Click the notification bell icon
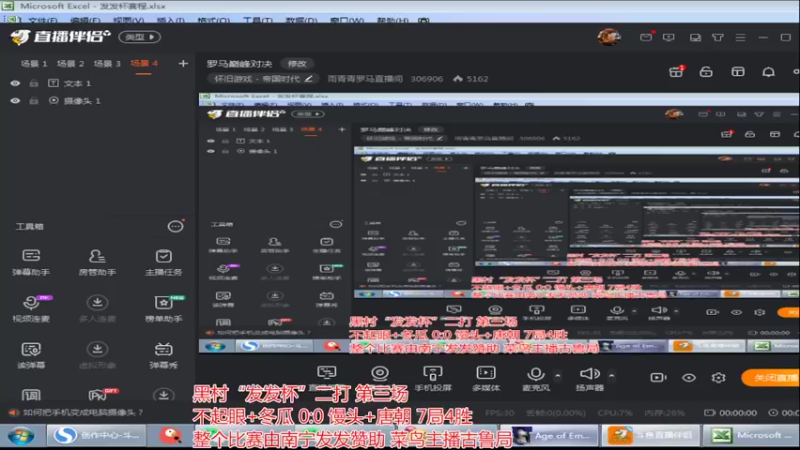The image size is (800, 450). tap(768, 72)
